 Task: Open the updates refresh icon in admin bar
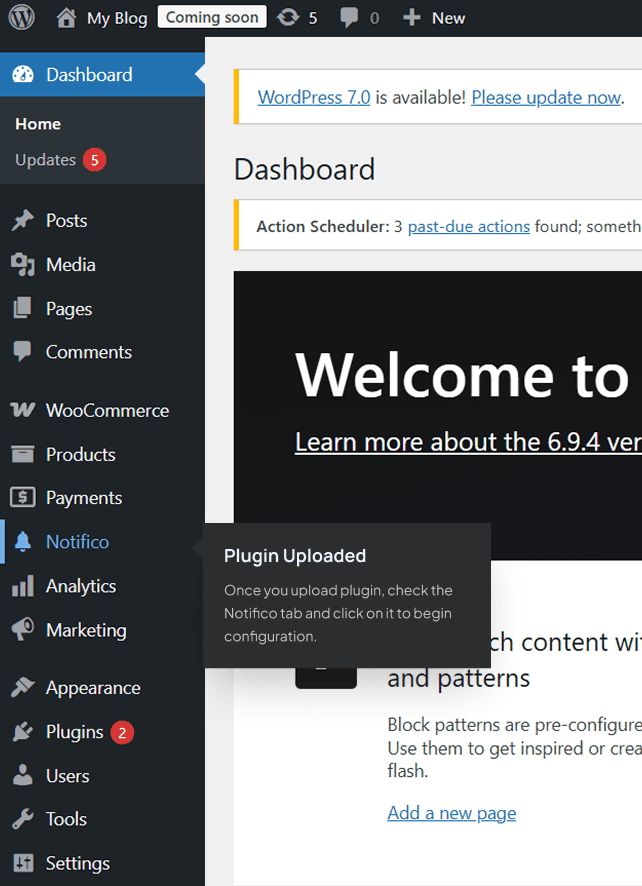(x=288, y=18)
